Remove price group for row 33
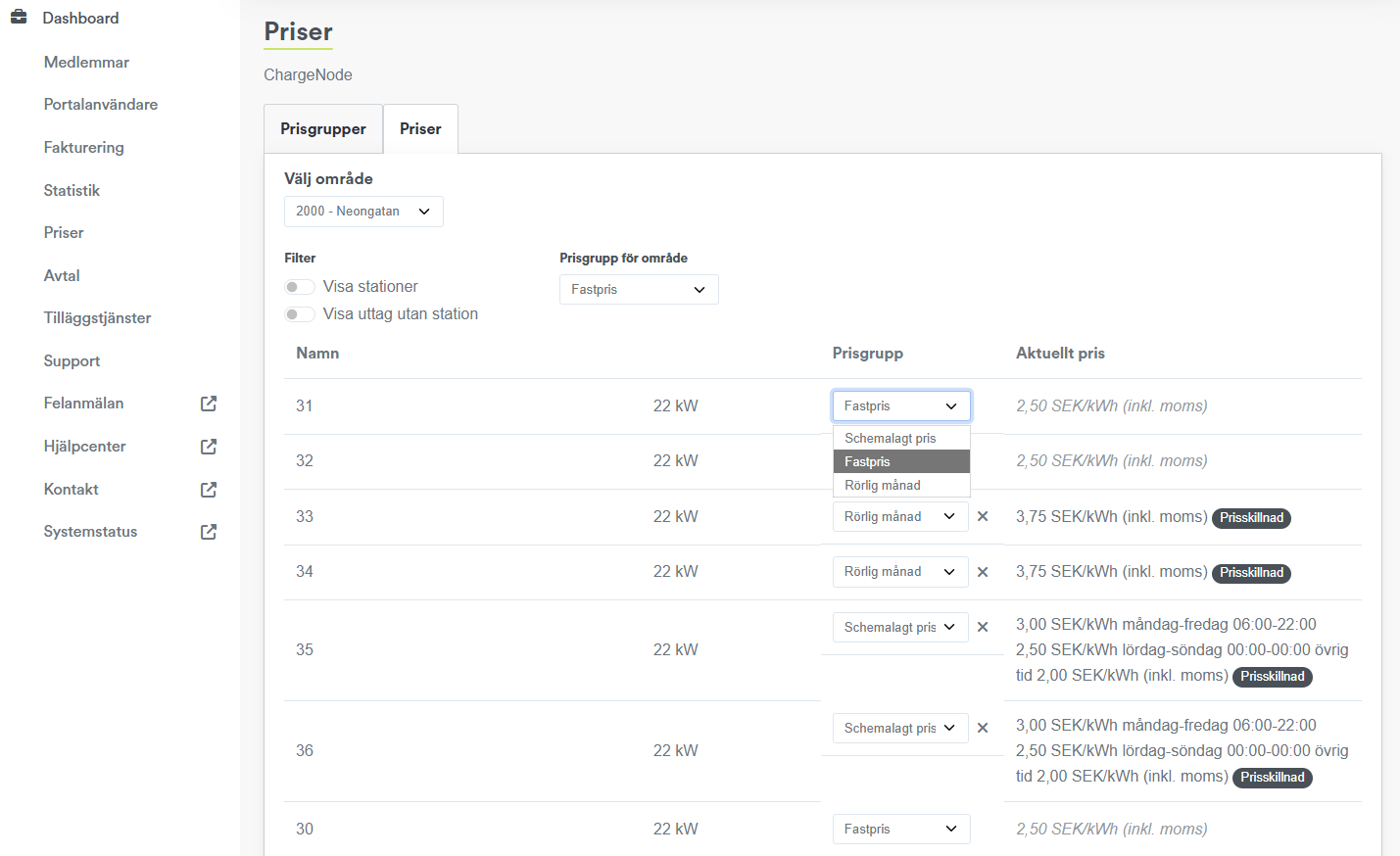Image resolution: width=1400 pixels, height=856 pixels. coord(983,516)
